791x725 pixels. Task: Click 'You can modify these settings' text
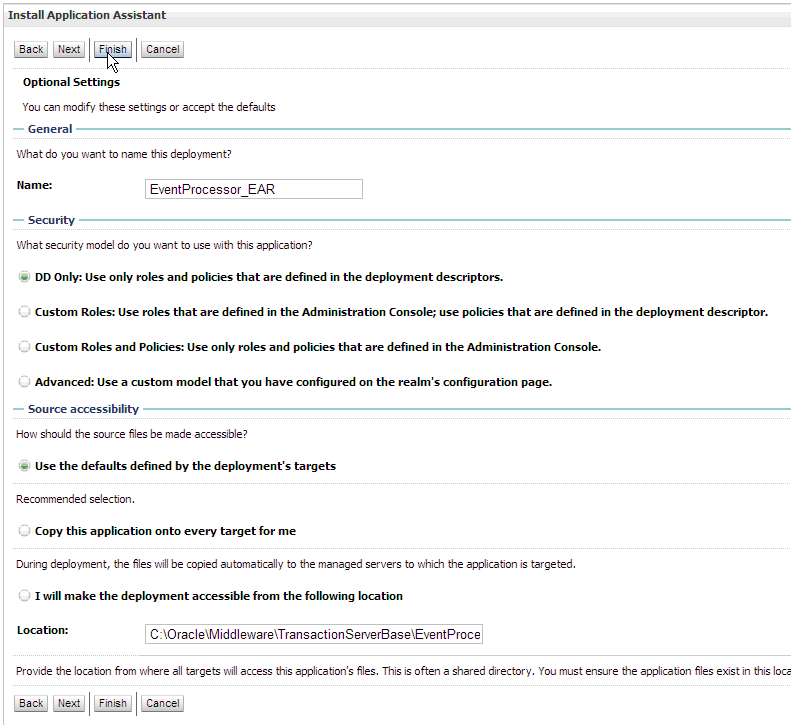[x=149, y=107]
